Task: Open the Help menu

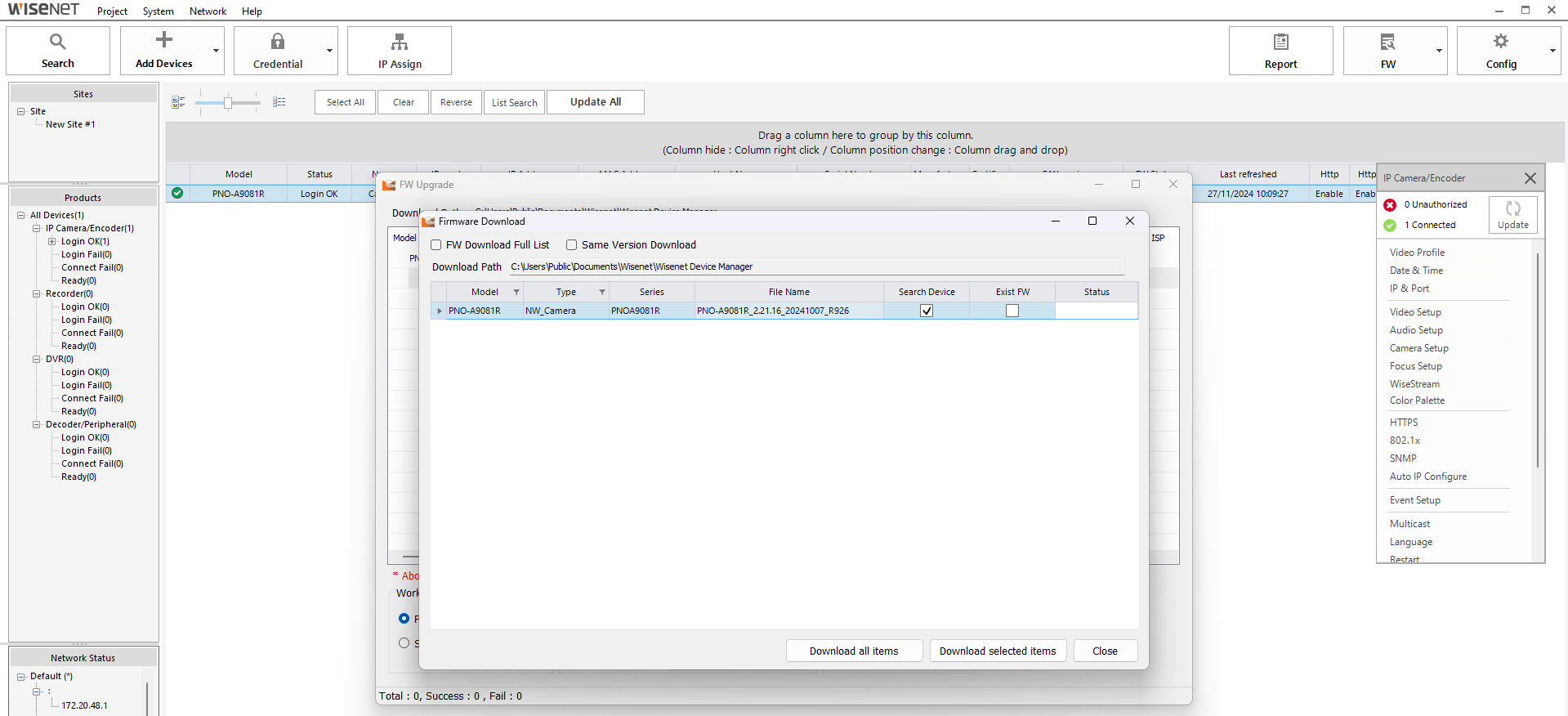Action: click(252, 11)
